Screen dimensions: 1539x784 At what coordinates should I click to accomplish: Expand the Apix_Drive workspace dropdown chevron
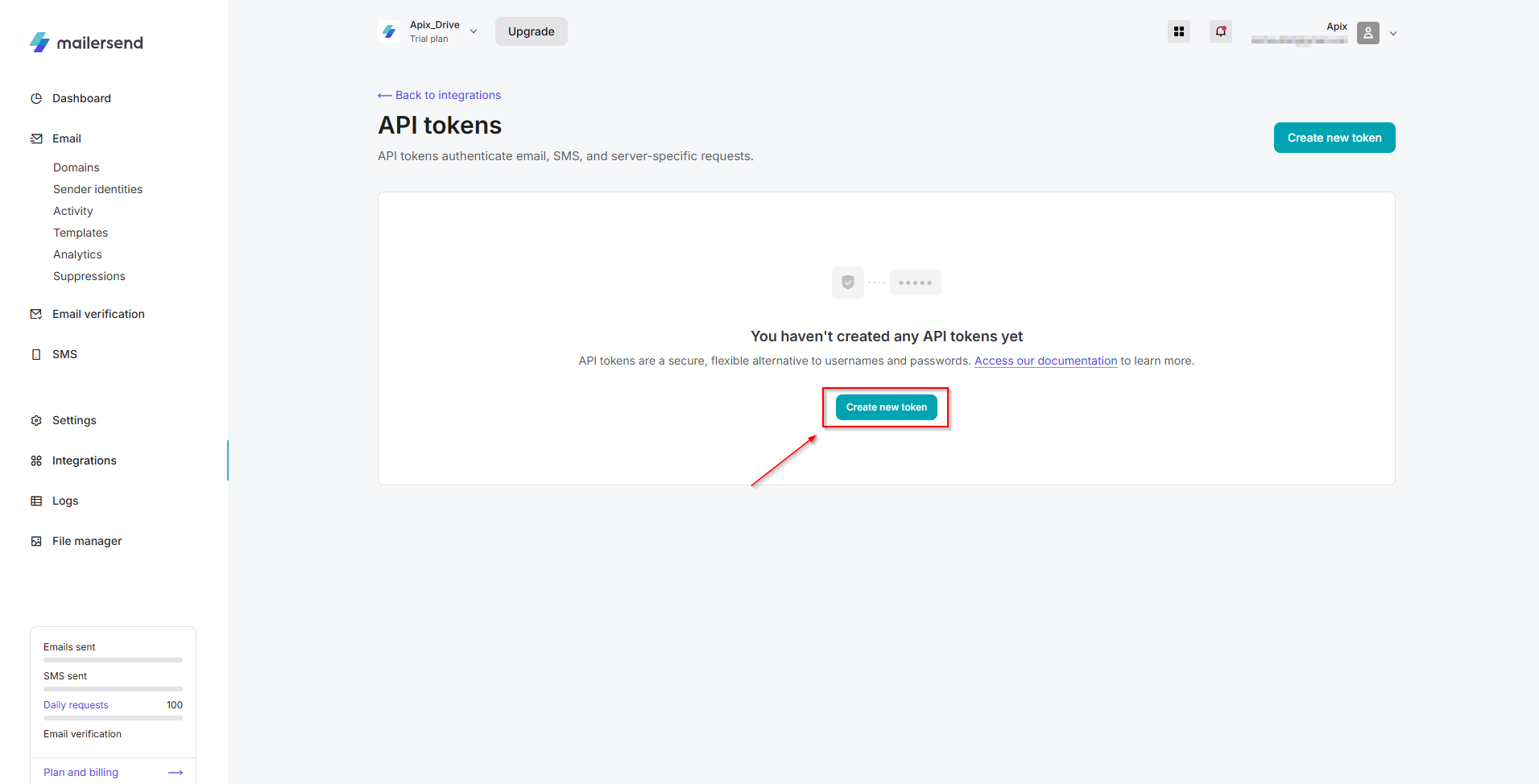[474, 31]
